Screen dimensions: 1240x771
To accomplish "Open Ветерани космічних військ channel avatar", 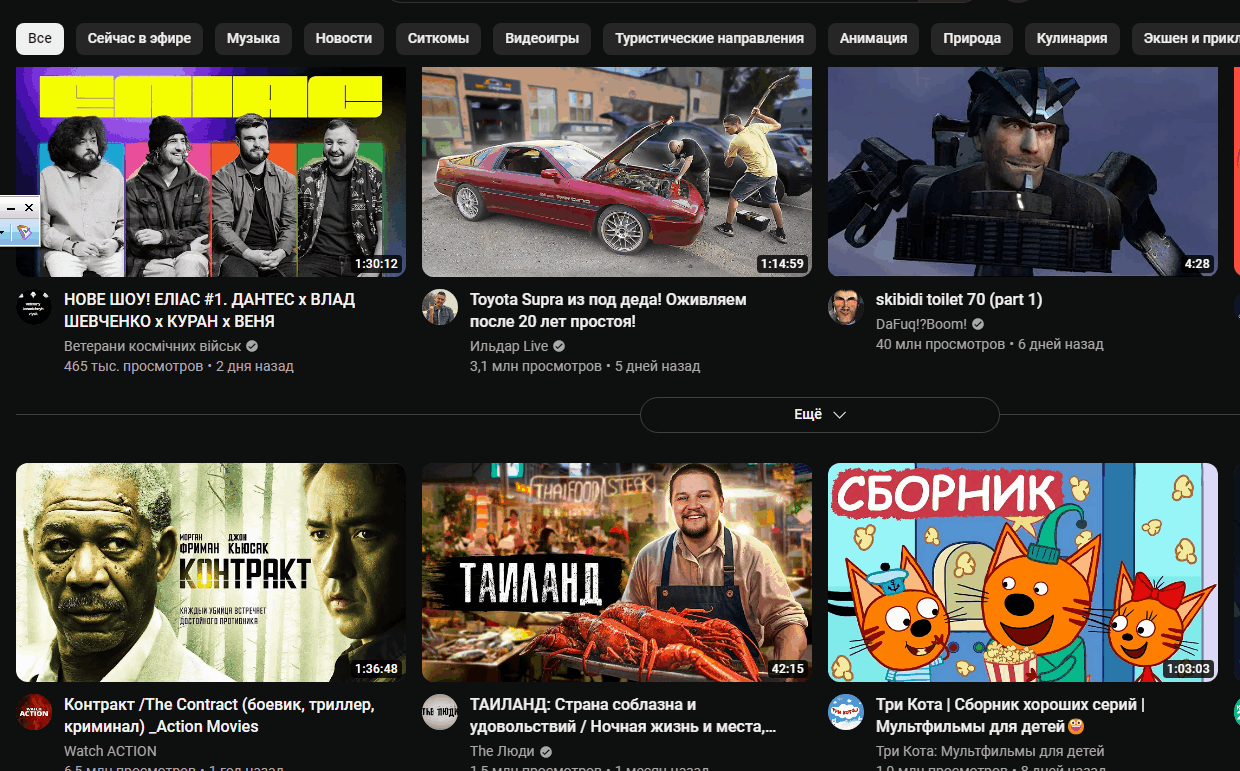I will click(x=34, y=307).
